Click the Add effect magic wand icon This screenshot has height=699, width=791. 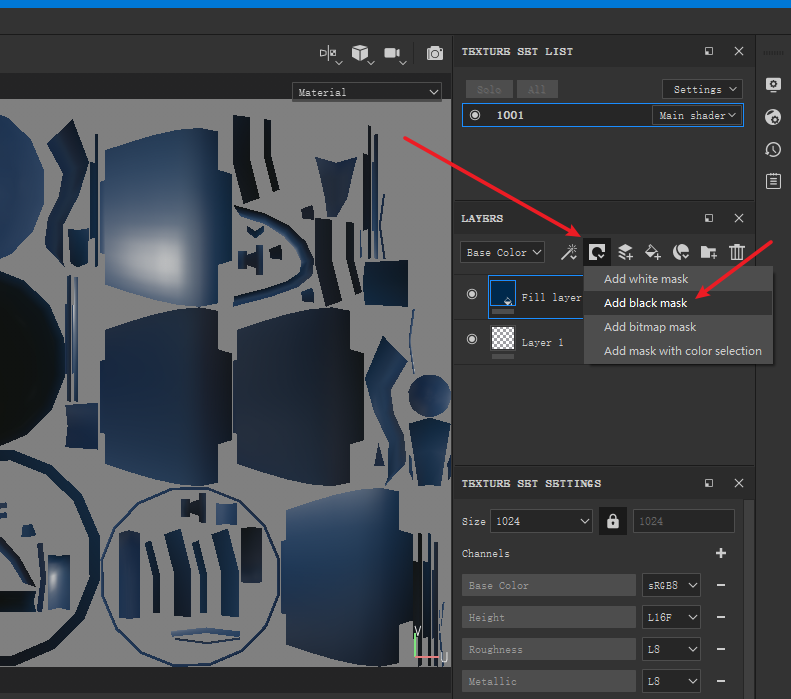(569, 252)
